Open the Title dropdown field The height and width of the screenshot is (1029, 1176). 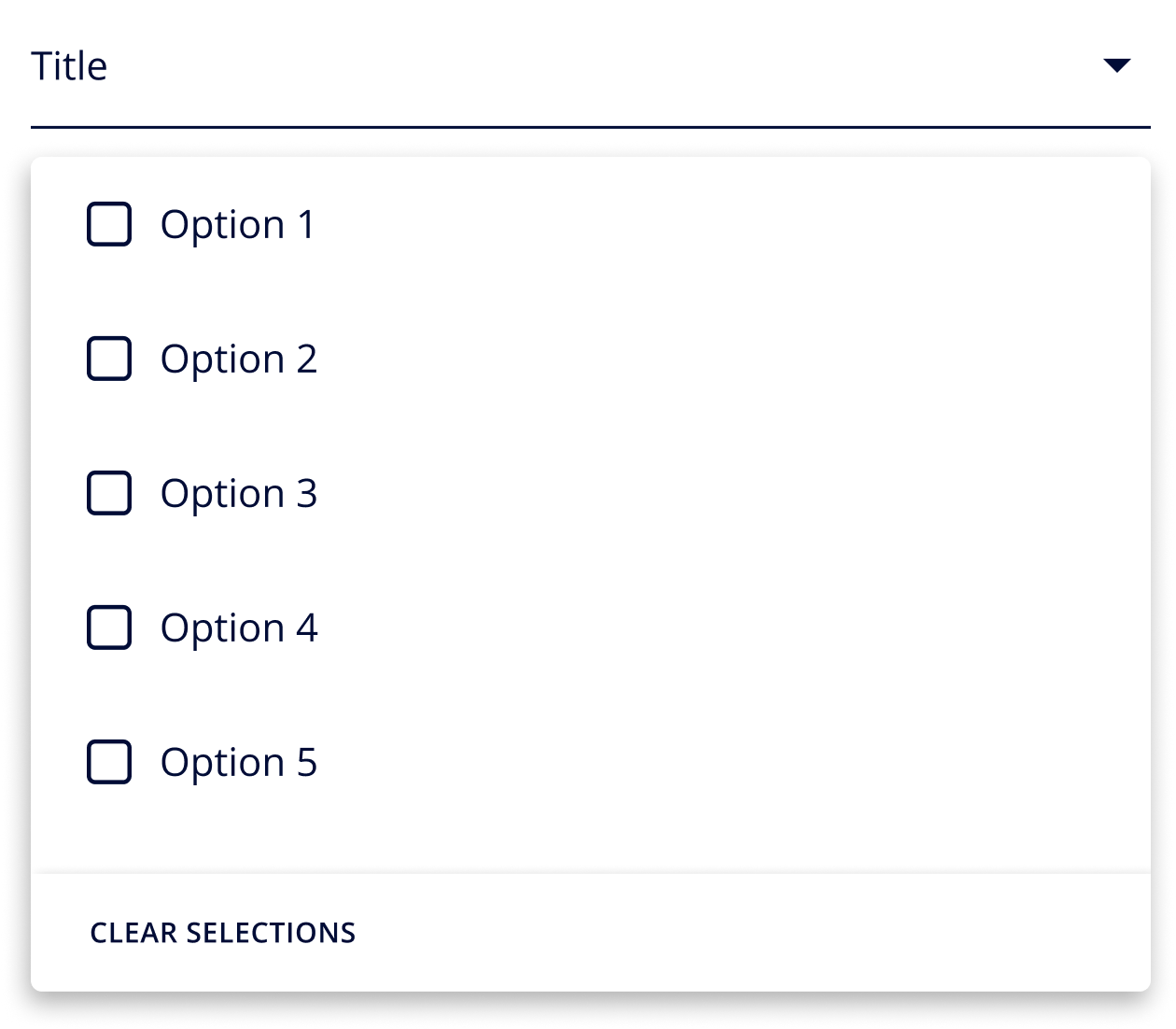[591, 65]
